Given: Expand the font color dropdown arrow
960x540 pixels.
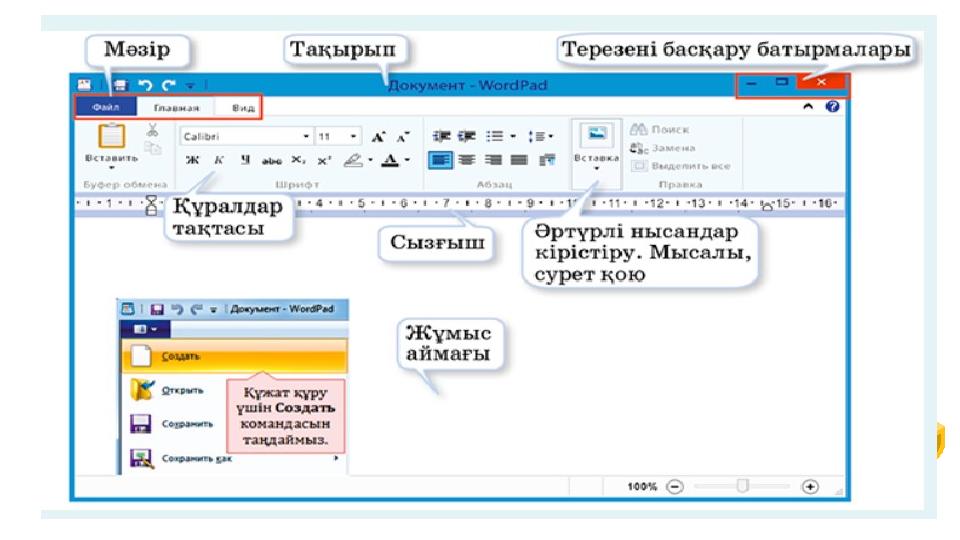Looking at the screenshot, I should pyautogui.click(x=407, y=161).
